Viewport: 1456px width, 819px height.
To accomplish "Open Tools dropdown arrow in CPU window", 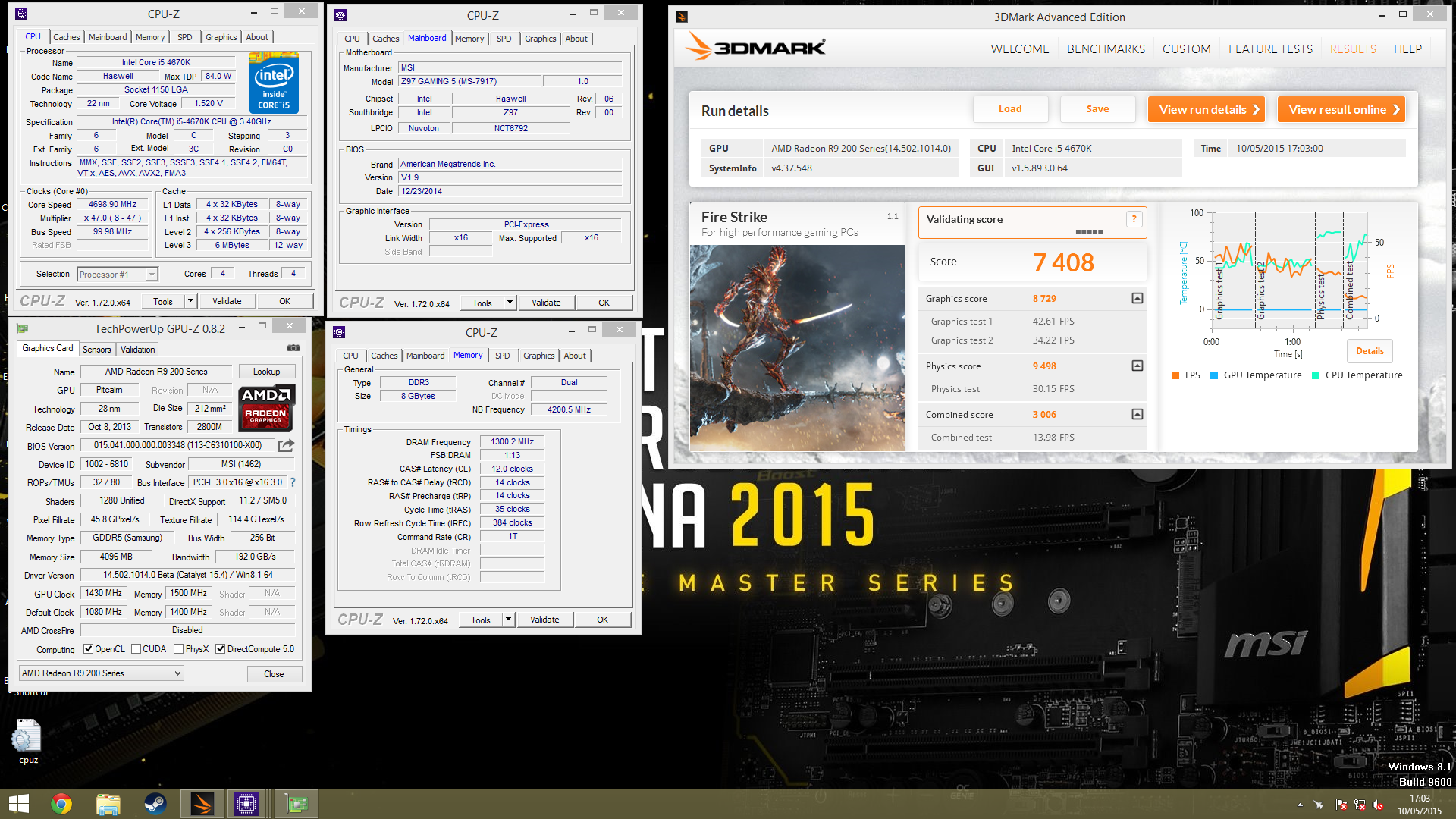I will coord(191,301).
